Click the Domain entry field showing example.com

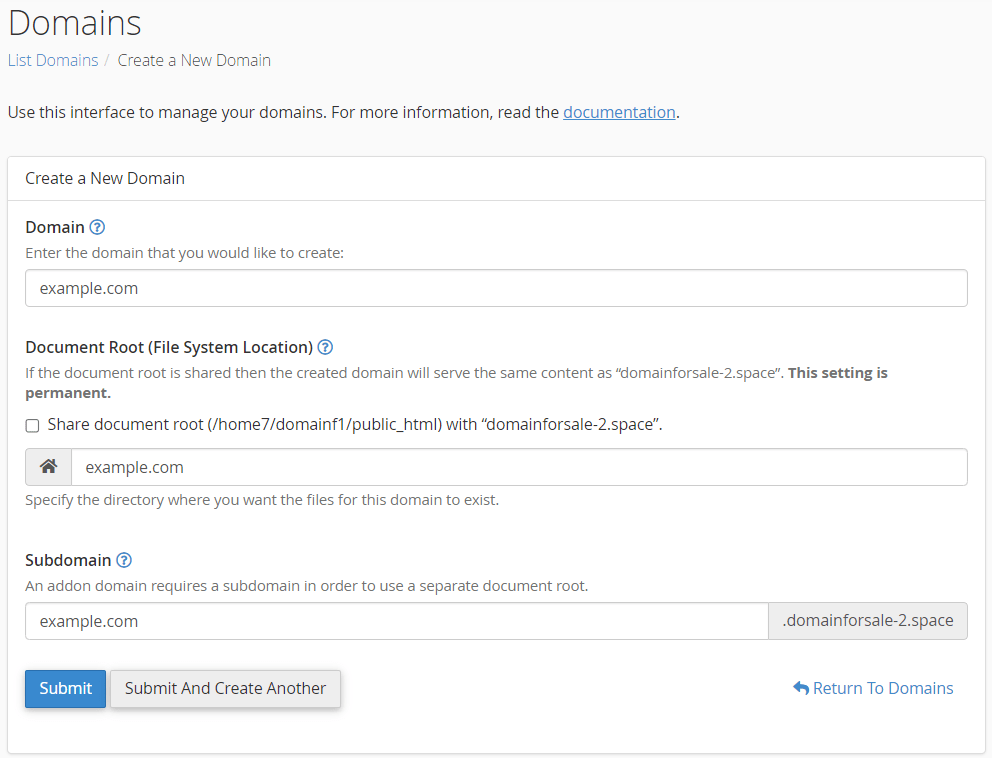pos(496,288)
